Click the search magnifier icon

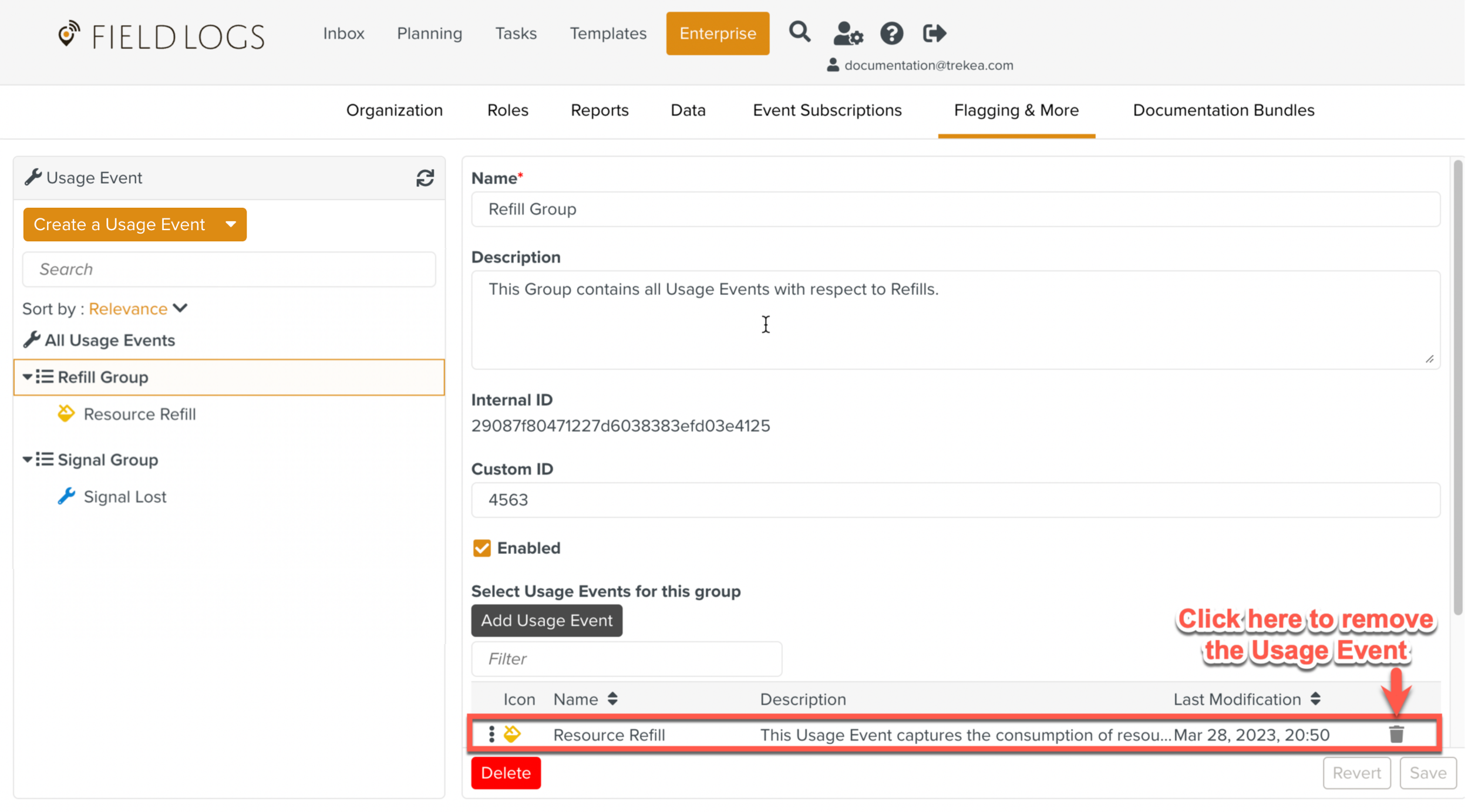799,32
